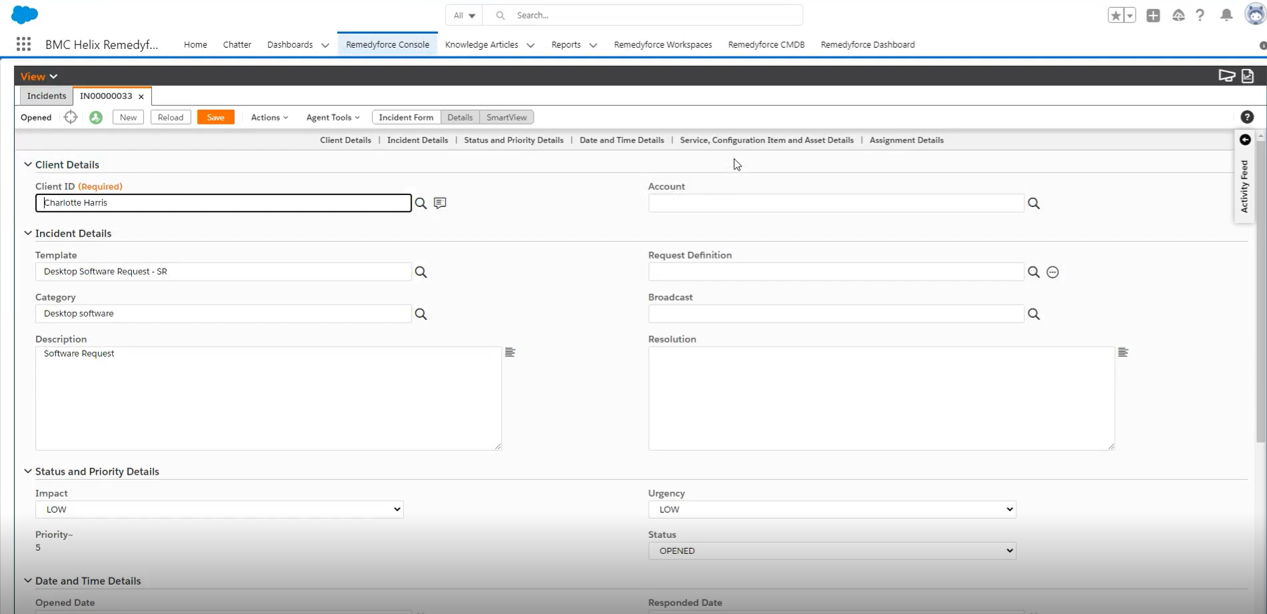
Task: Click into the Resolution text area
Action: [880, 398]
